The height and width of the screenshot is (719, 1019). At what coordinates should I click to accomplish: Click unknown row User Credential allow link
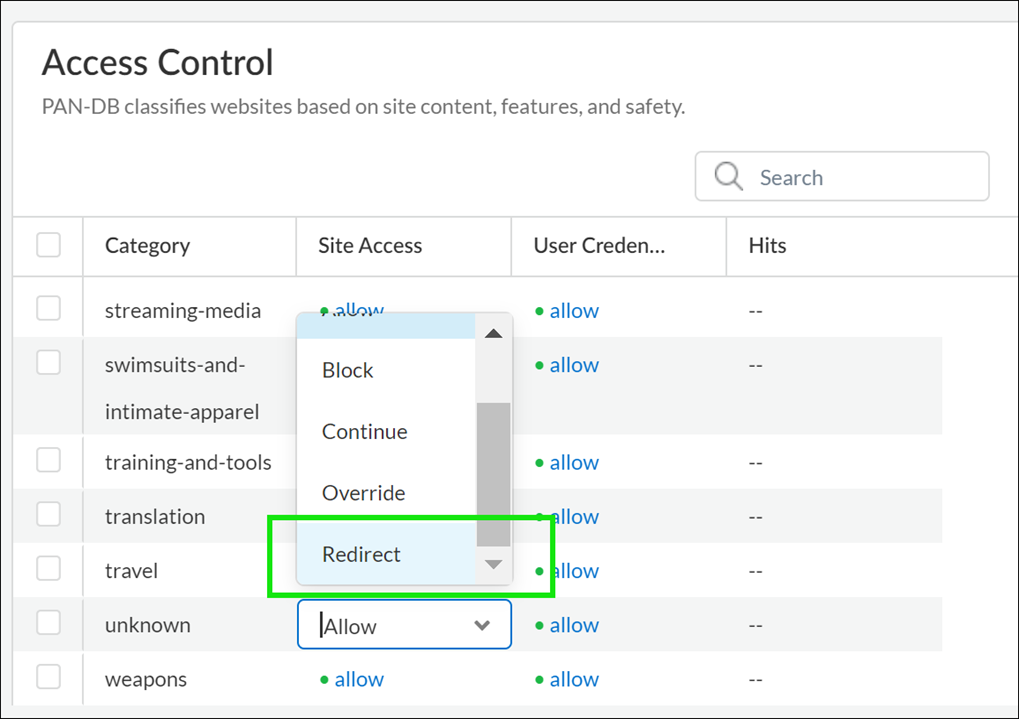click(574, 625)
